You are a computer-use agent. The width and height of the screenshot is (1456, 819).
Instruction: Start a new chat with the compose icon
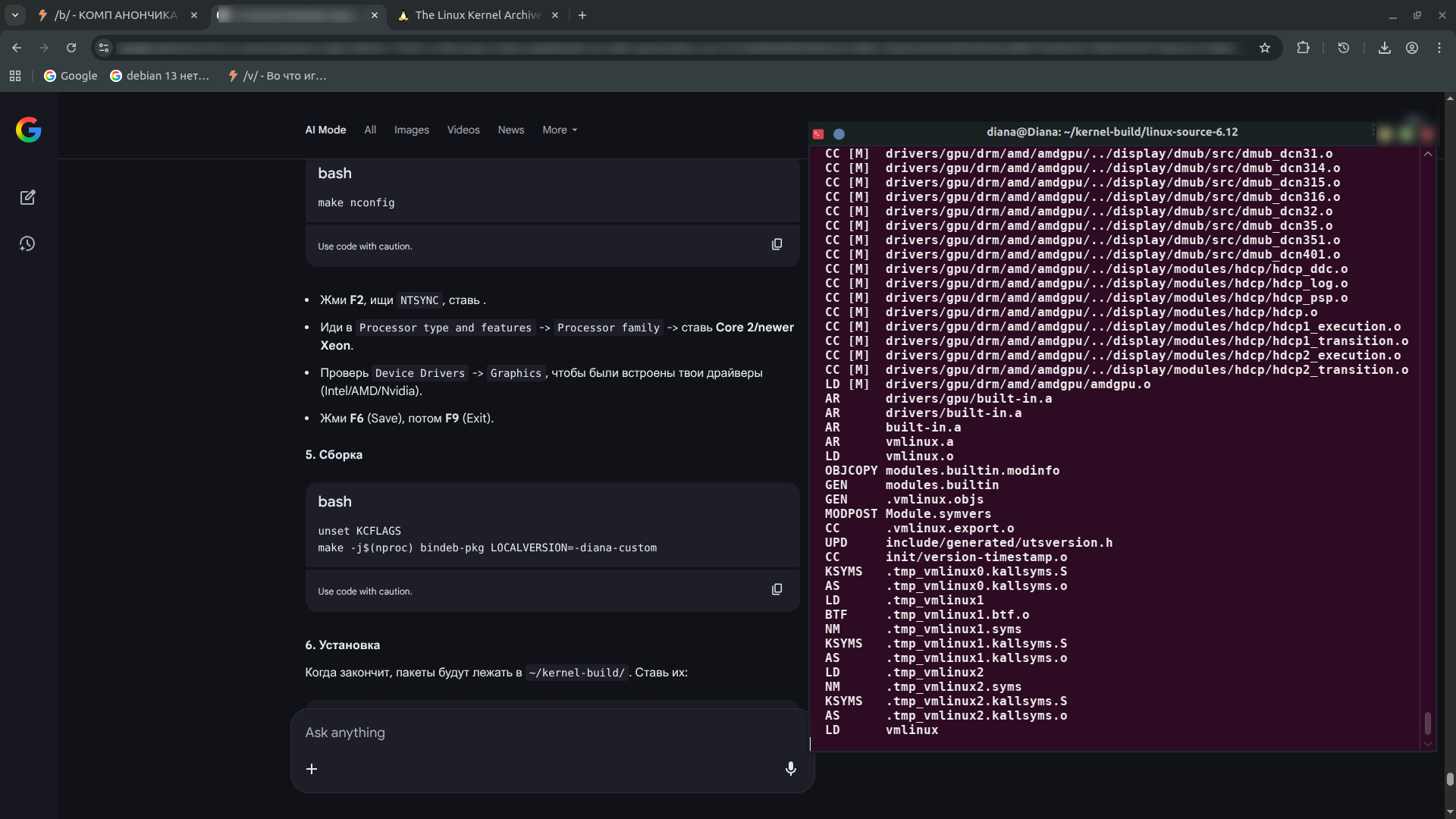tap(27, 197)
